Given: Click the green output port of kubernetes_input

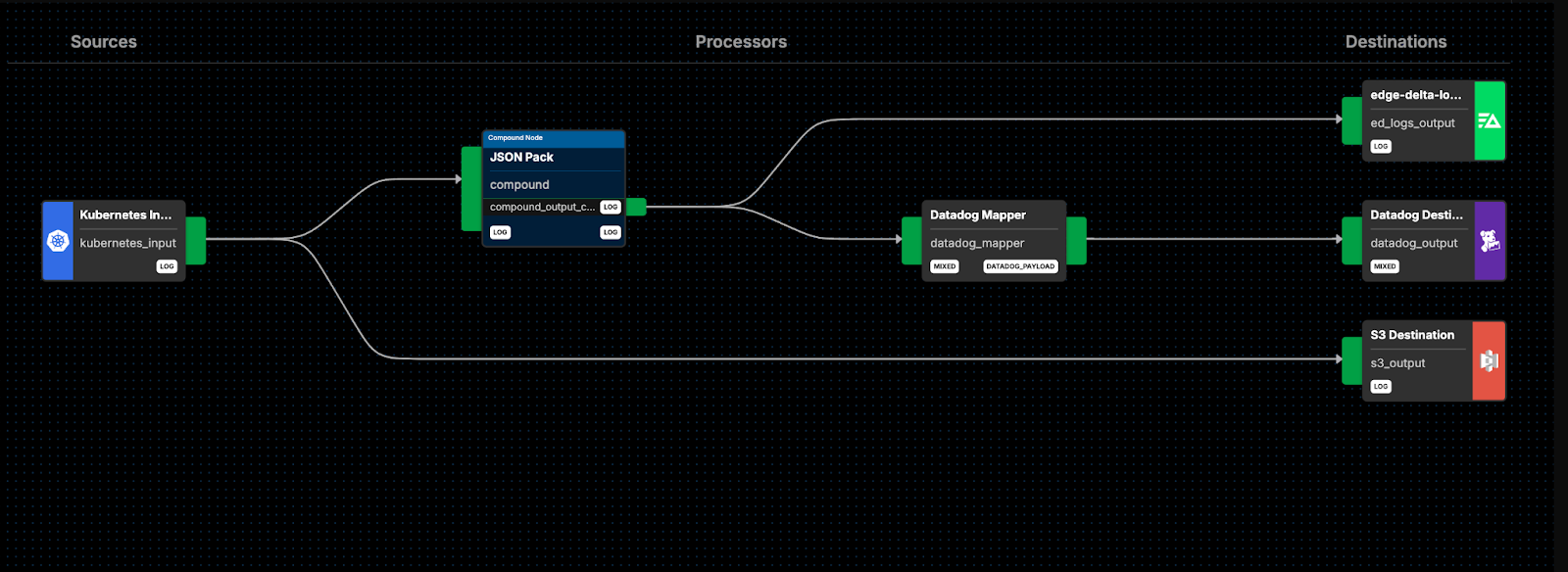Looking at the screenshot, I should (196, 241).
